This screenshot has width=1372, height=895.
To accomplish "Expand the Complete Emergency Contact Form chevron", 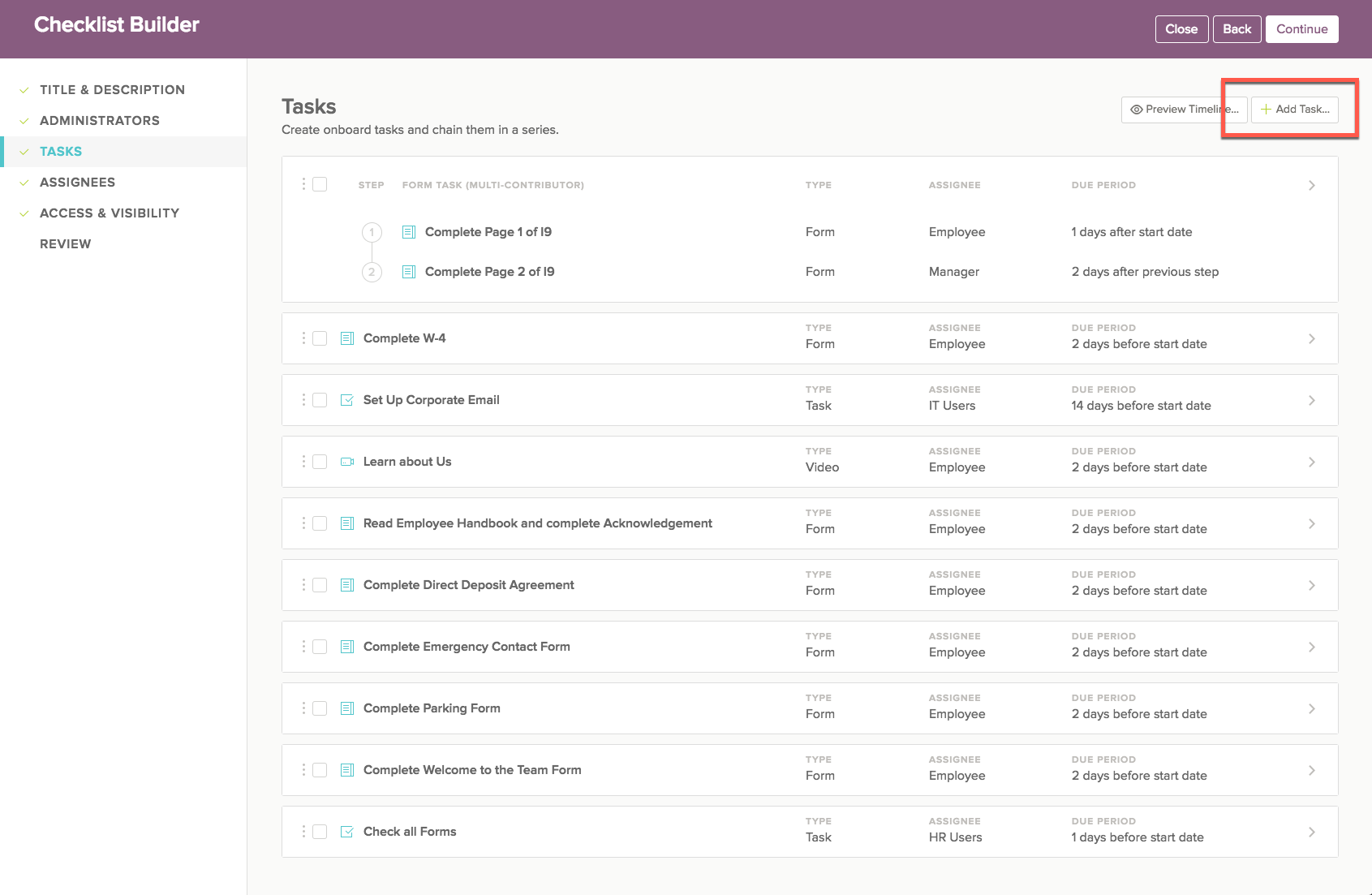I will click(1312, 647).
